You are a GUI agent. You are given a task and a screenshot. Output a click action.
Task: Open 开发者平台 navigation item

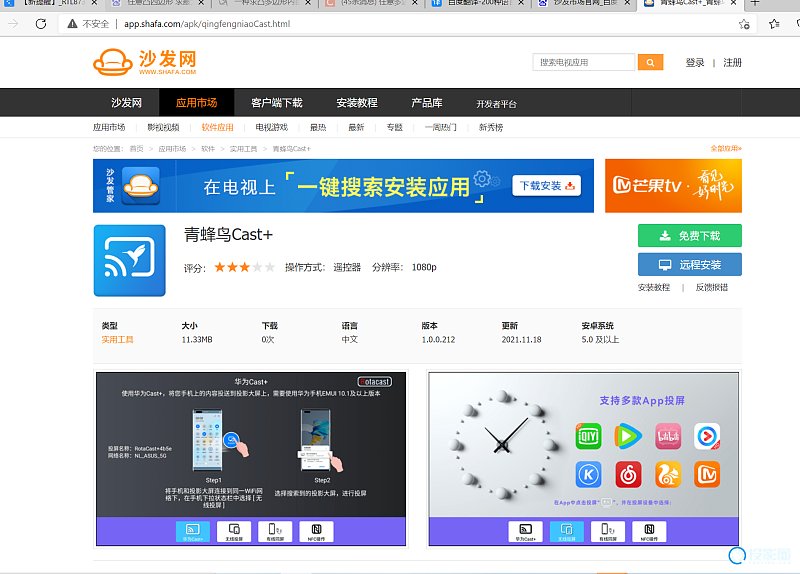(x=496, y=104)
